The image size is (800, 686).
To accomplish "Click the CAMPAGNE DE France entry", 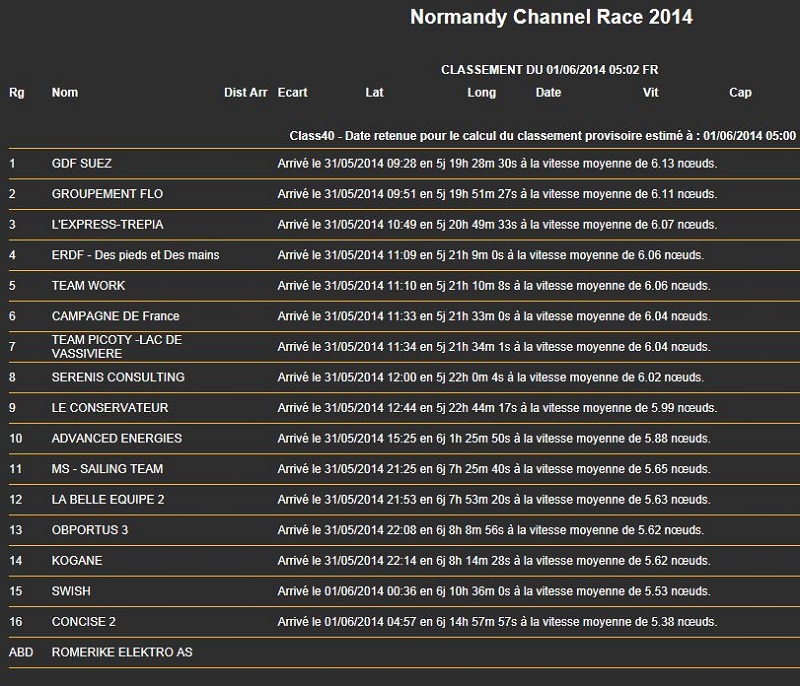I will pyautogui.click(x=115, y=316).
